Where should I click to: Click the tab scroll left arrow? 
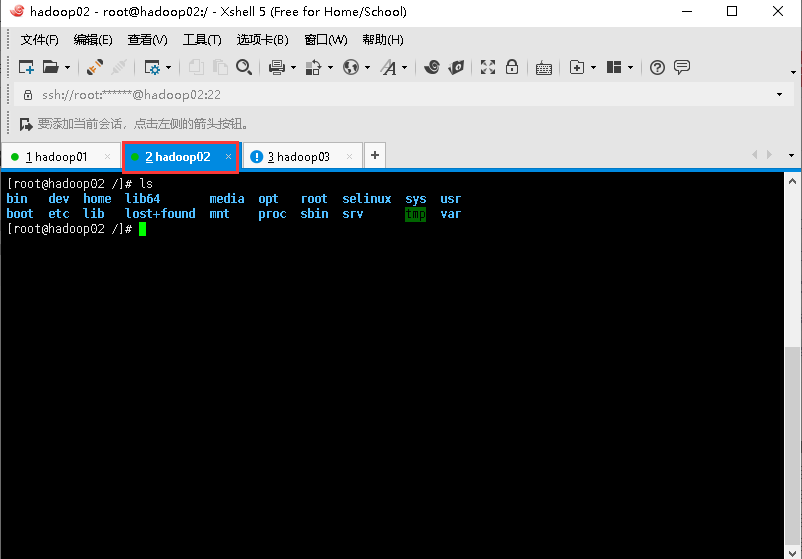(x=754, y=154)
